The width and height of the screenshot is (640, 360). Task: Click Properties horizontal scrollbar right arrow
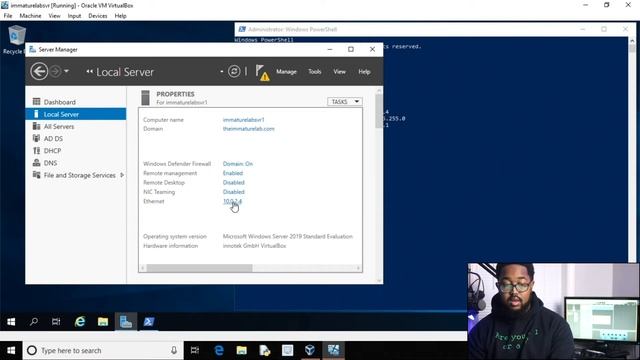pos(358,268)
